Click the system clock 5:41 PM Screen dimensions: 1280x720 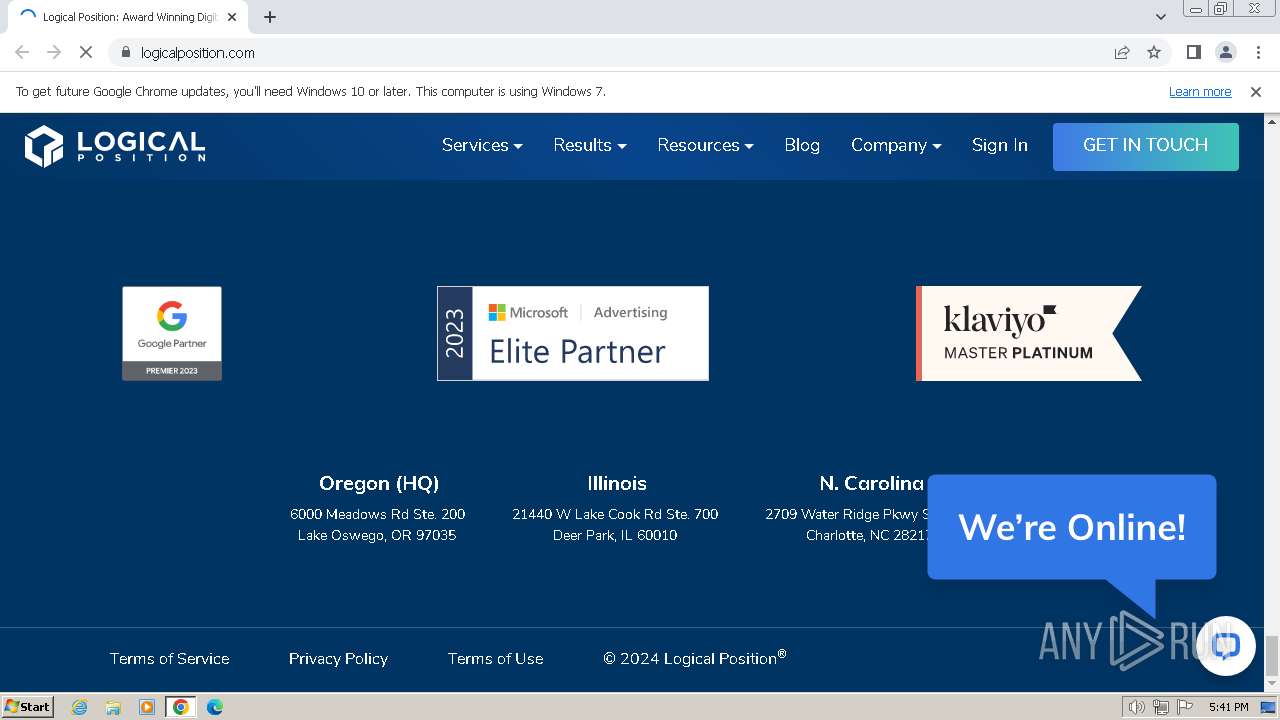1228,707
